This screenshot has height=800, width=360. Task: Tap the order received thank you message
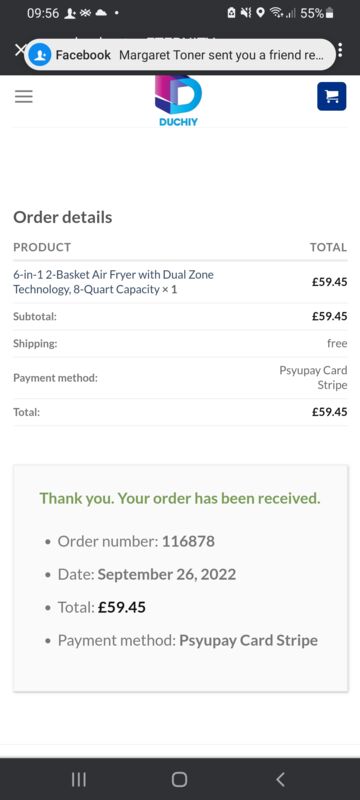pos(180,498)
